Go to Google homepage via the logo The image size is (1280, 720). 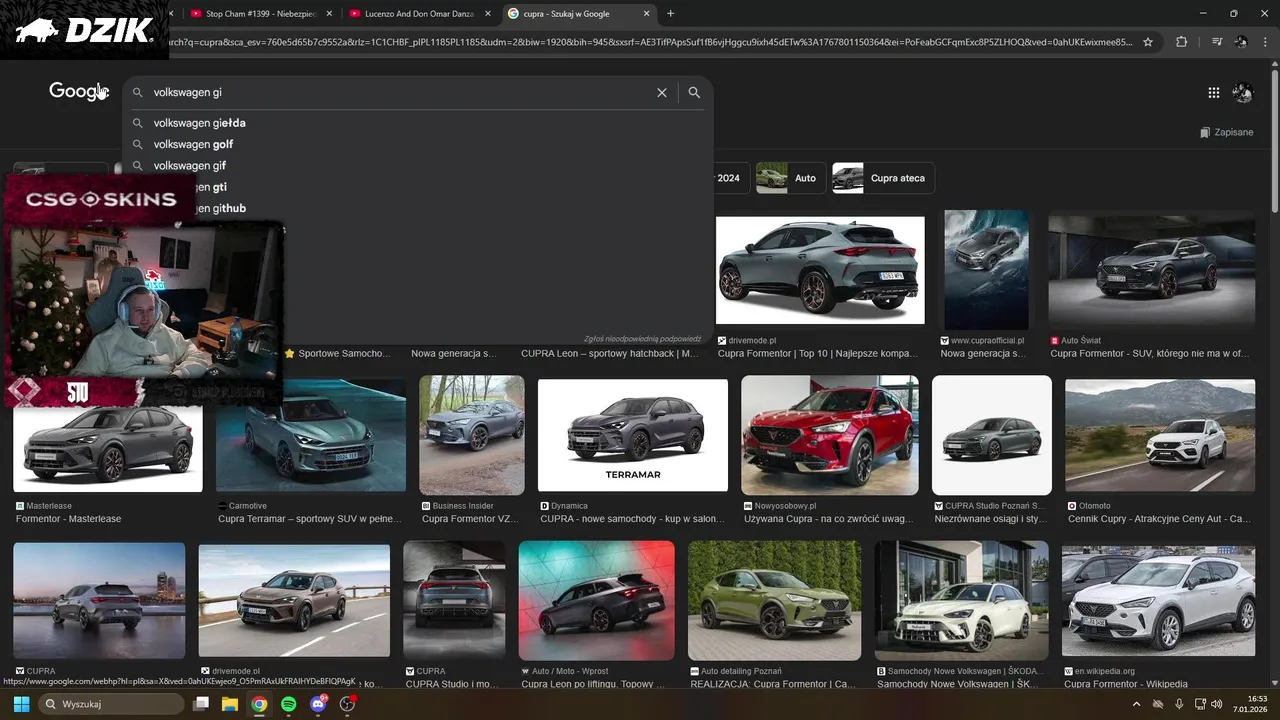78,91
